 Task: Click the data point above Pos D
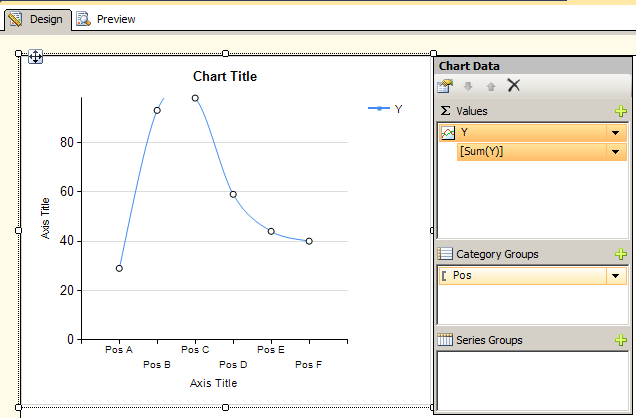(233, 194)
